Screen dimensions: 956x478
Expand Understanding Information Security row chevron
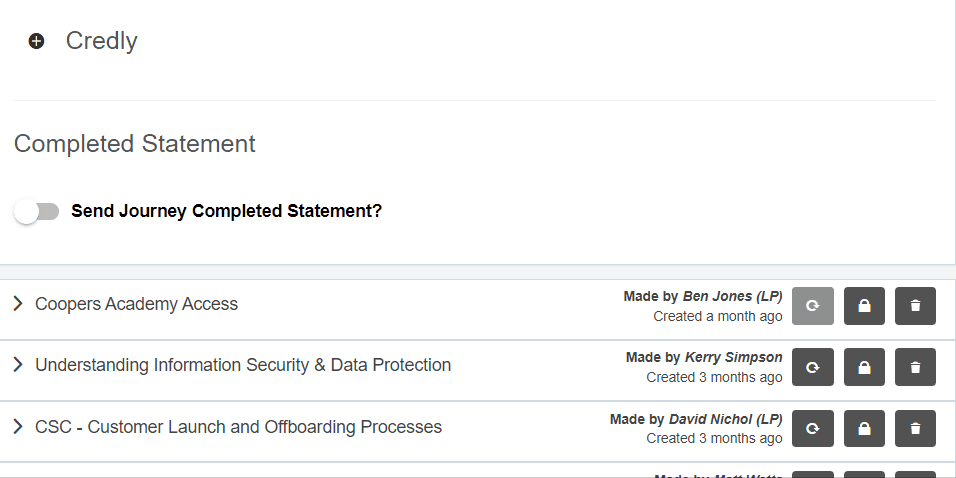click(18, 365)
